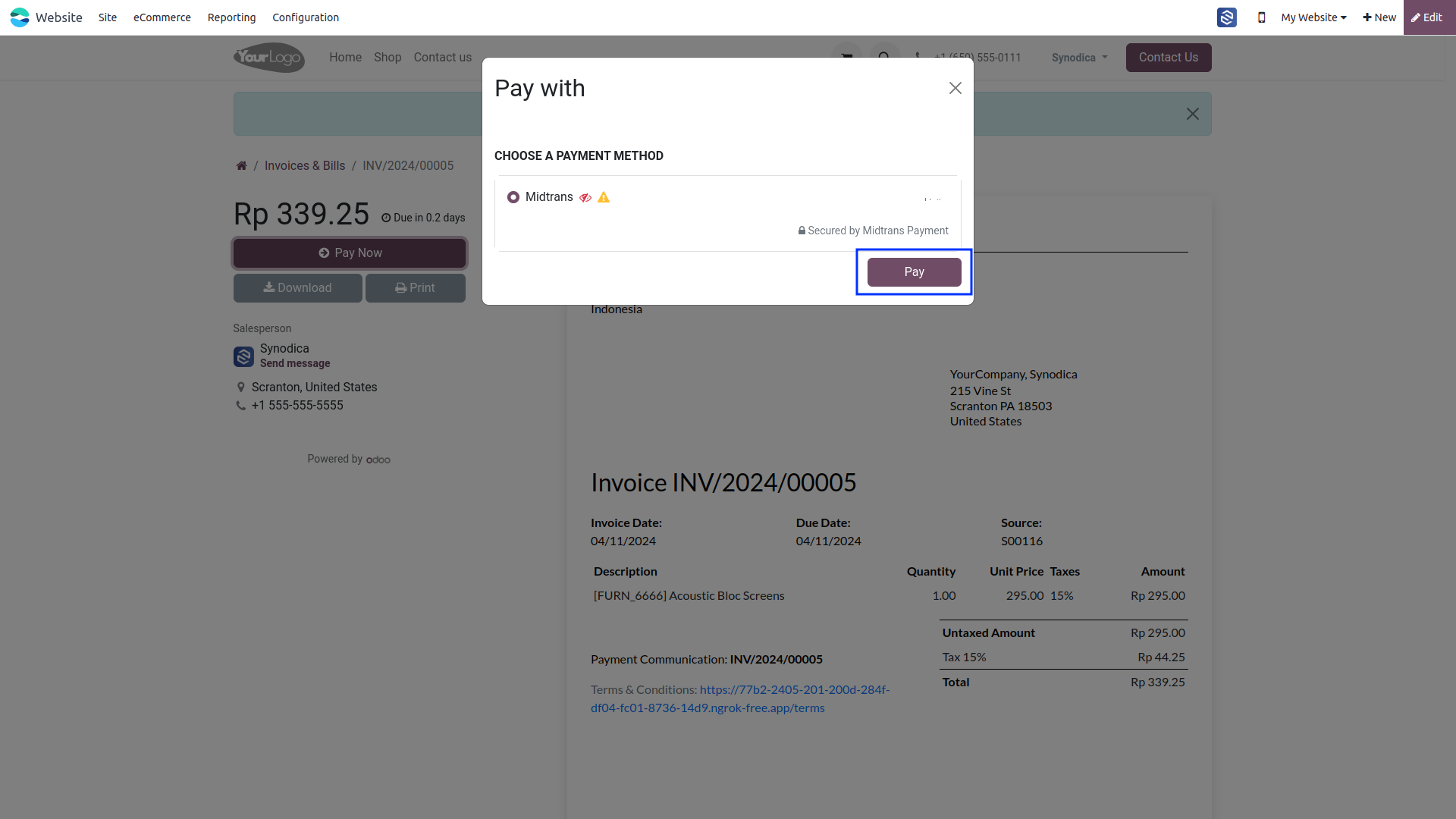
Task: Click Send message under Synodica
Action: coord(295,363)
